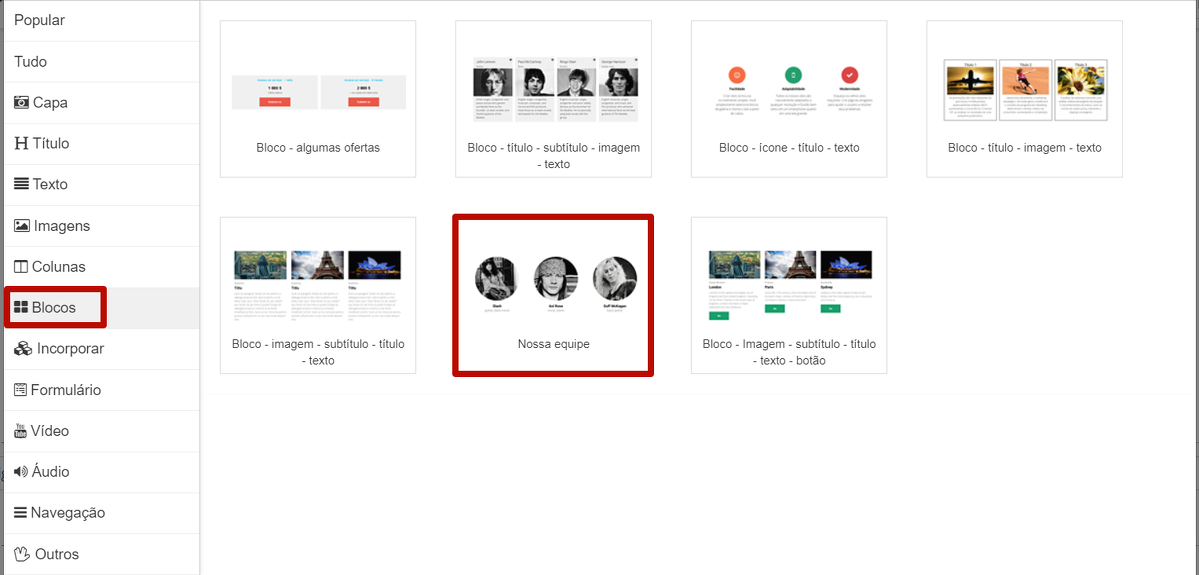This screenshot has height=575, width=1199.
Task: Click the picture icon beside Imagens
Action: (22, 226)
